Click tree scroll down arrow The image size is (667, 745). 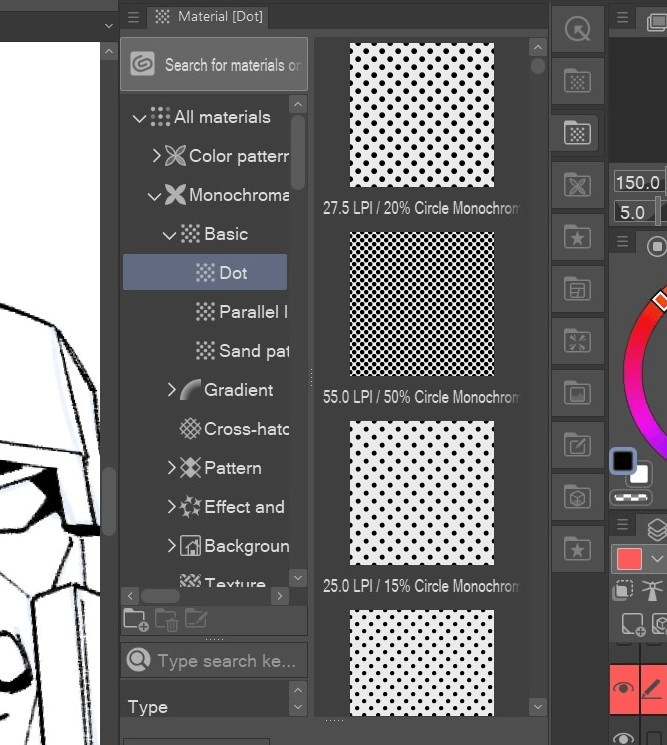298,578
